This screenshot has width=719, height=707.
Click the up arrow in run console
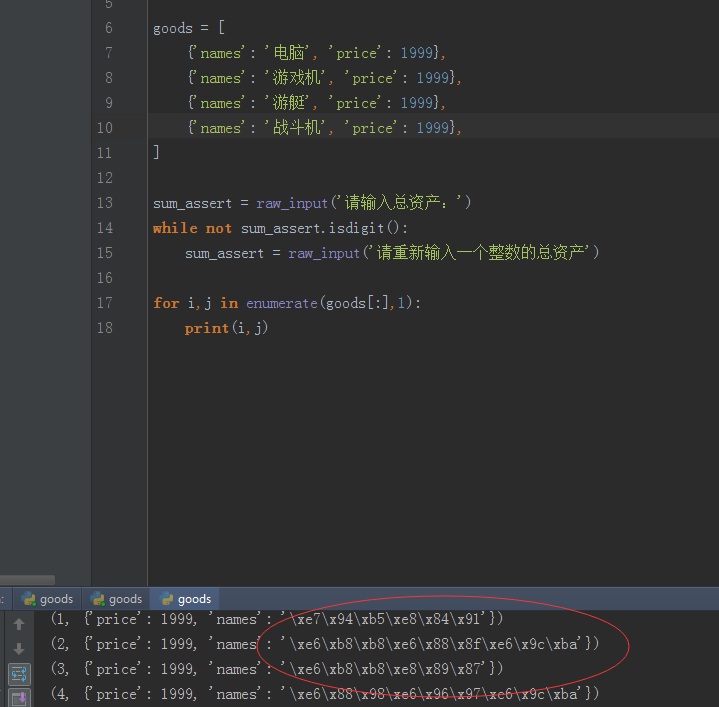click(18, 625)
